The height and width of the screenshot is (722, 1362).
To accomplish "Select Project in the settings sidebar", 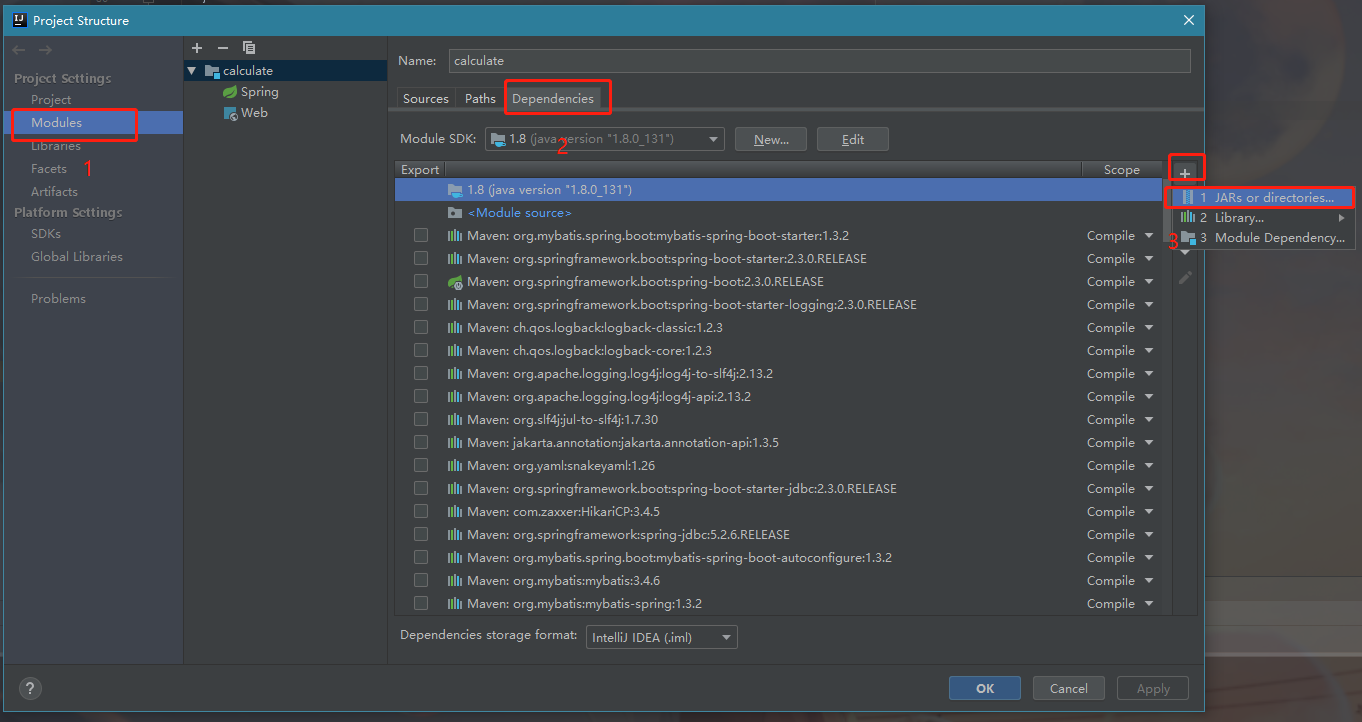I will coord(51,100).
